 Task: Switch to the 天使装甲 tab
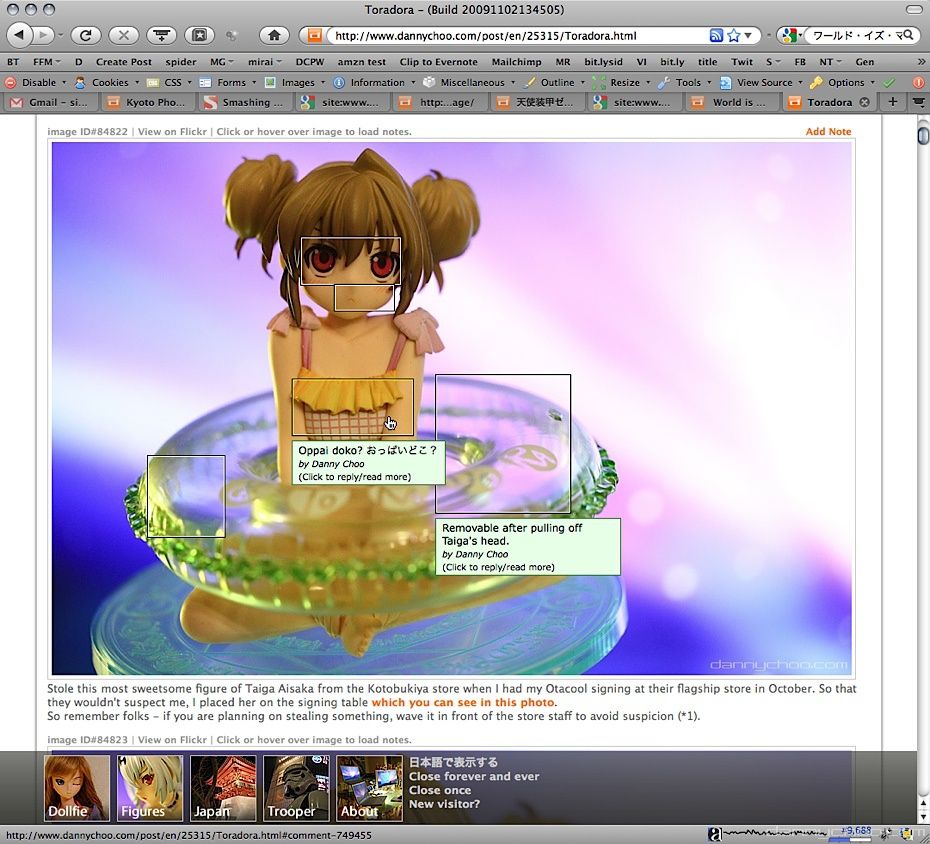(535, 102)
